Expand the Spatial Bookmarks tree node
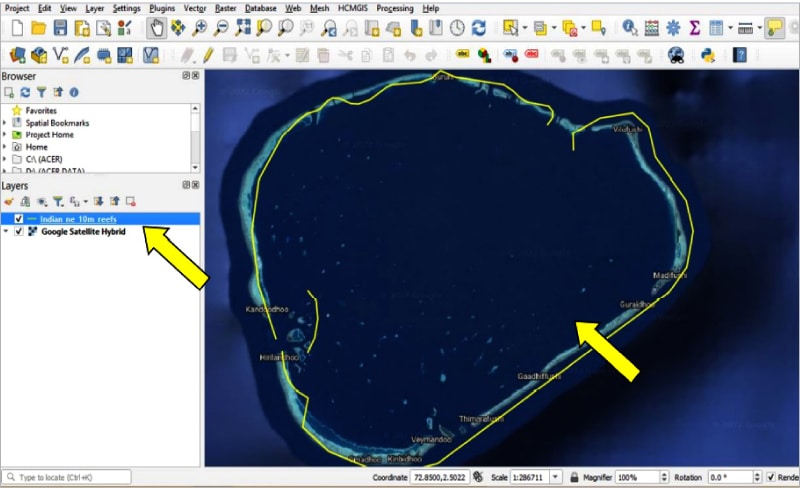This screenshot has width=800, height=488. 5,123
